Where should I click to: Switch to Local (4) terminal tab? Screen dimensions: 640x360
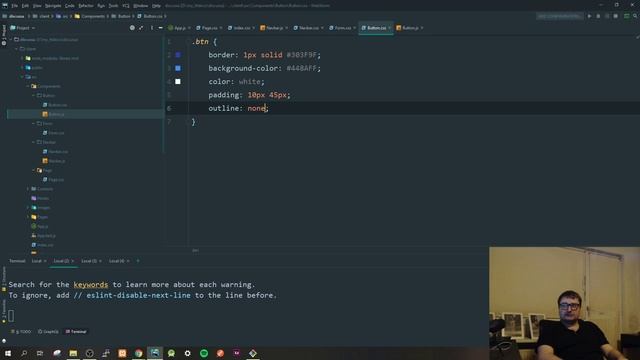pyautogui.click(x=119, y=261)
